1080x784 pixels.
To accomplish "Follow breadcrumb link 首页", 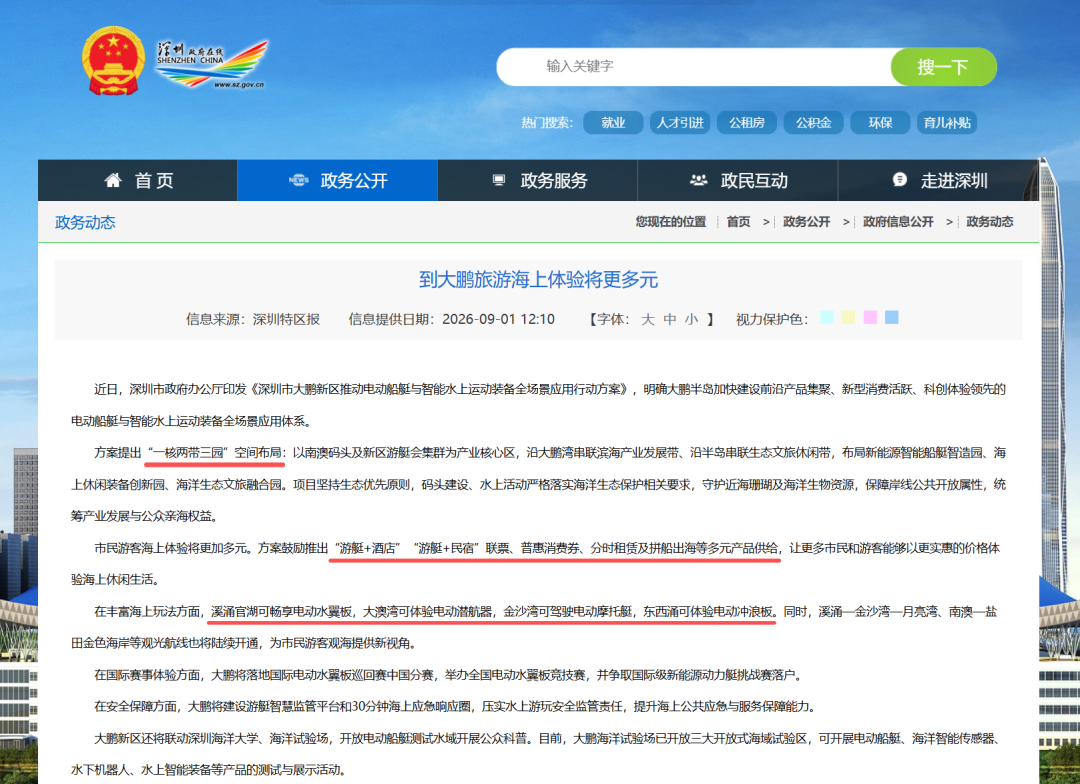I will pyautogui.click(x=738, y=222).
